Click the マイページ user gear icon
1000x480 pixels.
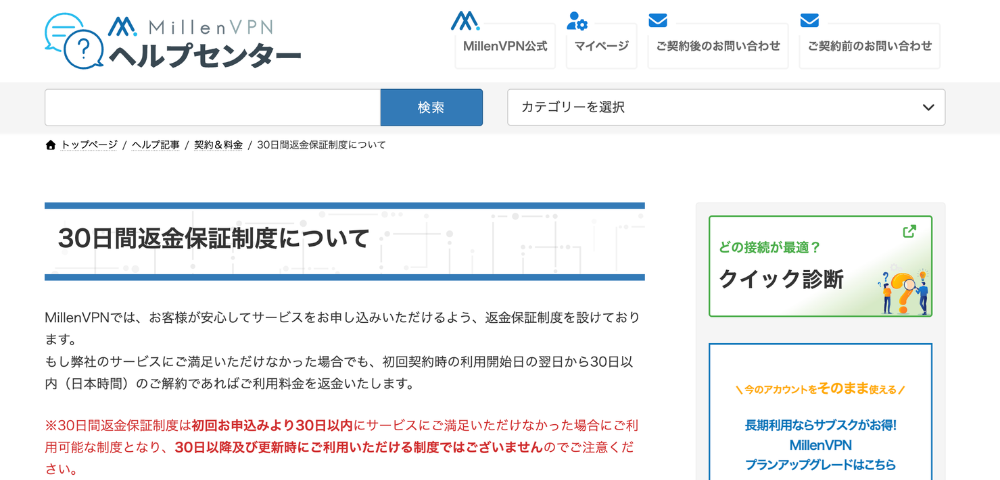click(577, 20)
